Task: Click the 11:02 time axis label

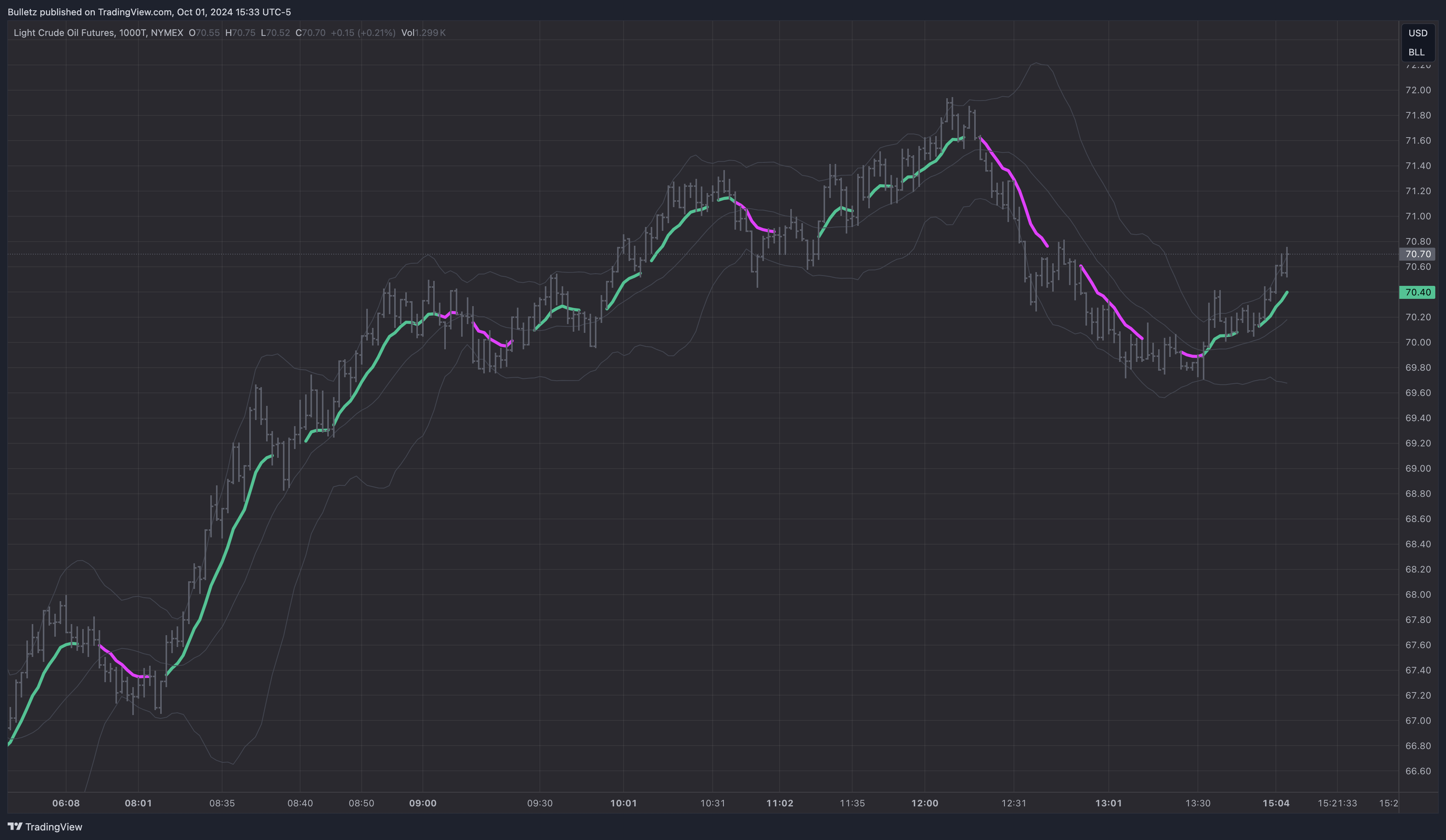Action: (x=780, y=803)
